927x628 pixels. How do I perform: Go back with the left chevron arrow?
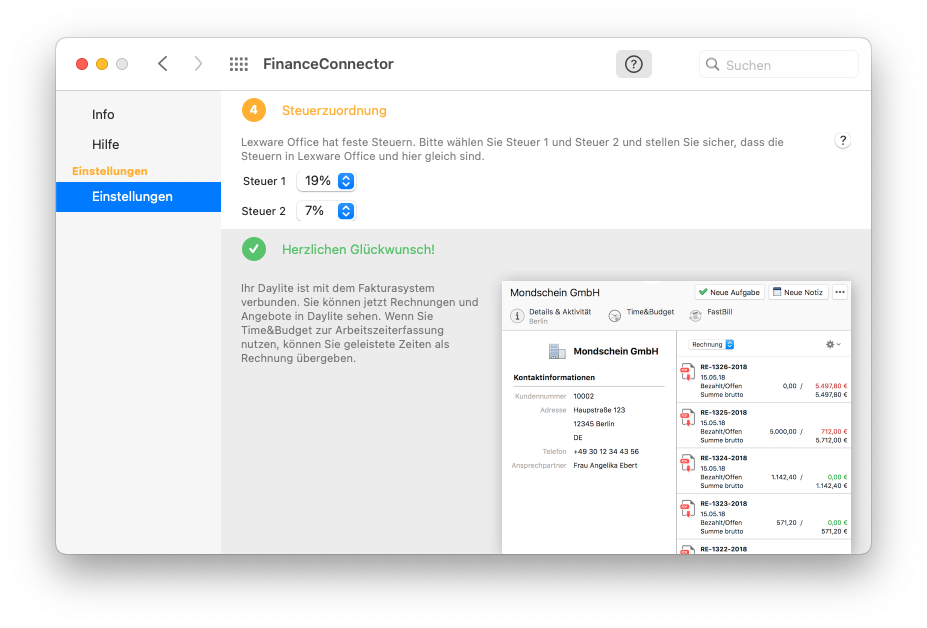(163, 64)
